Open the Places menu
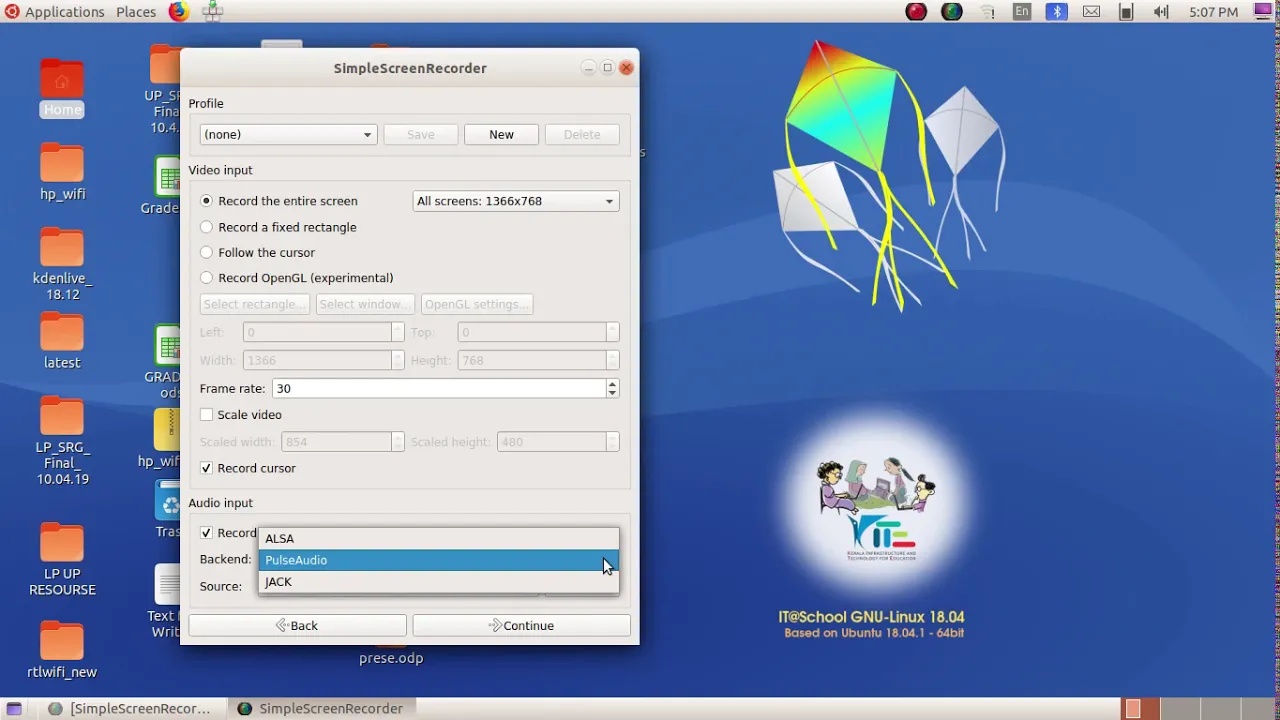 [136, 12]
